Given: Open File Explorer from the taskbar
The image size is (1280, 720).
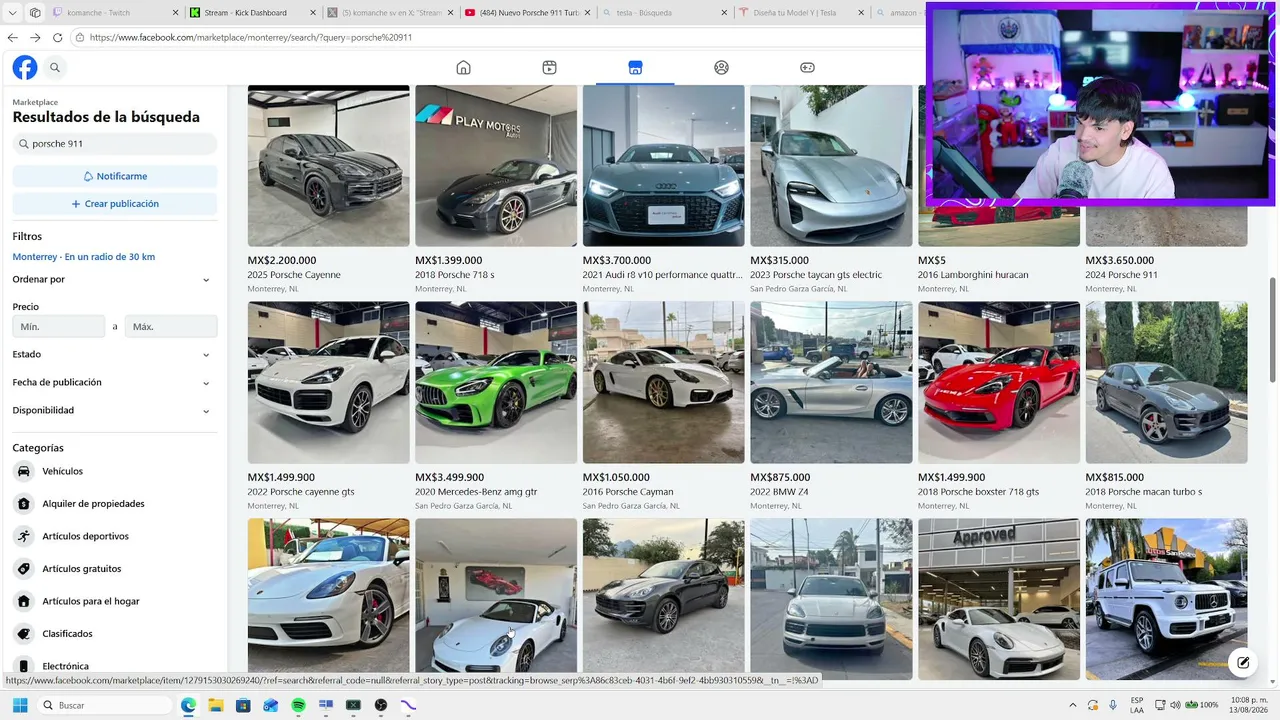Looking at the screenshot, I should click(215, 705).
